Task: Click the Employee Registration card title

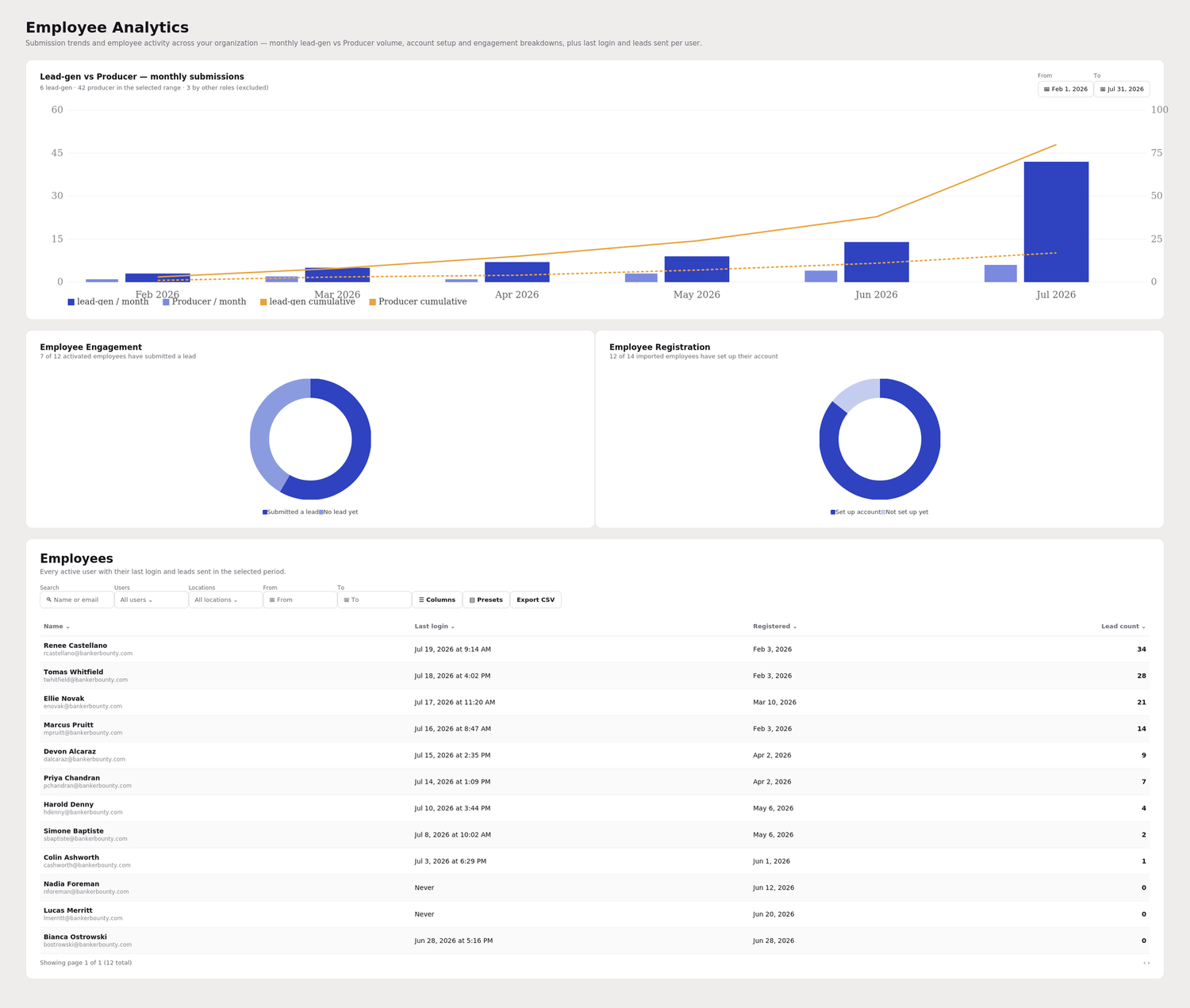Action: click(x=659, y=347)
